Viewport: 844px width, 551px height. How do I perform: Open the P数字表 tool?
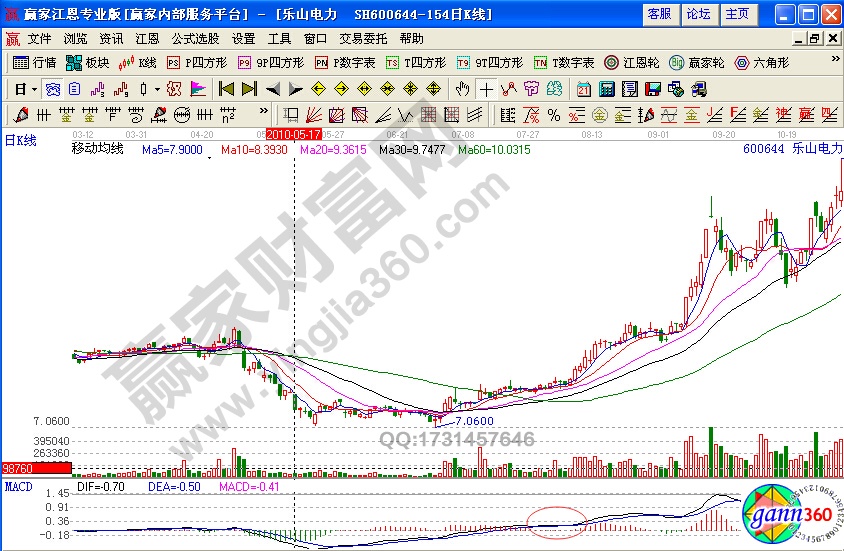tap(345, 63)
